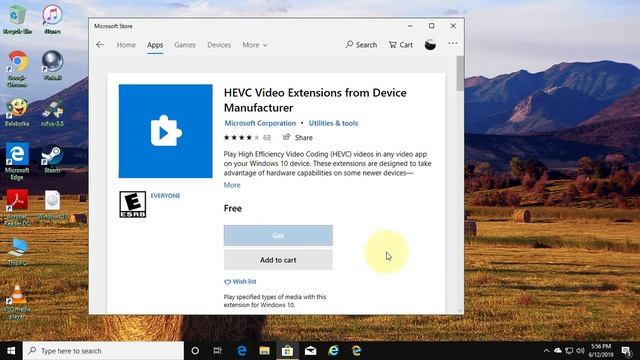Screen dimensions: 640x360
Task: Click the taskbar search box
Action: click(103, 351)
